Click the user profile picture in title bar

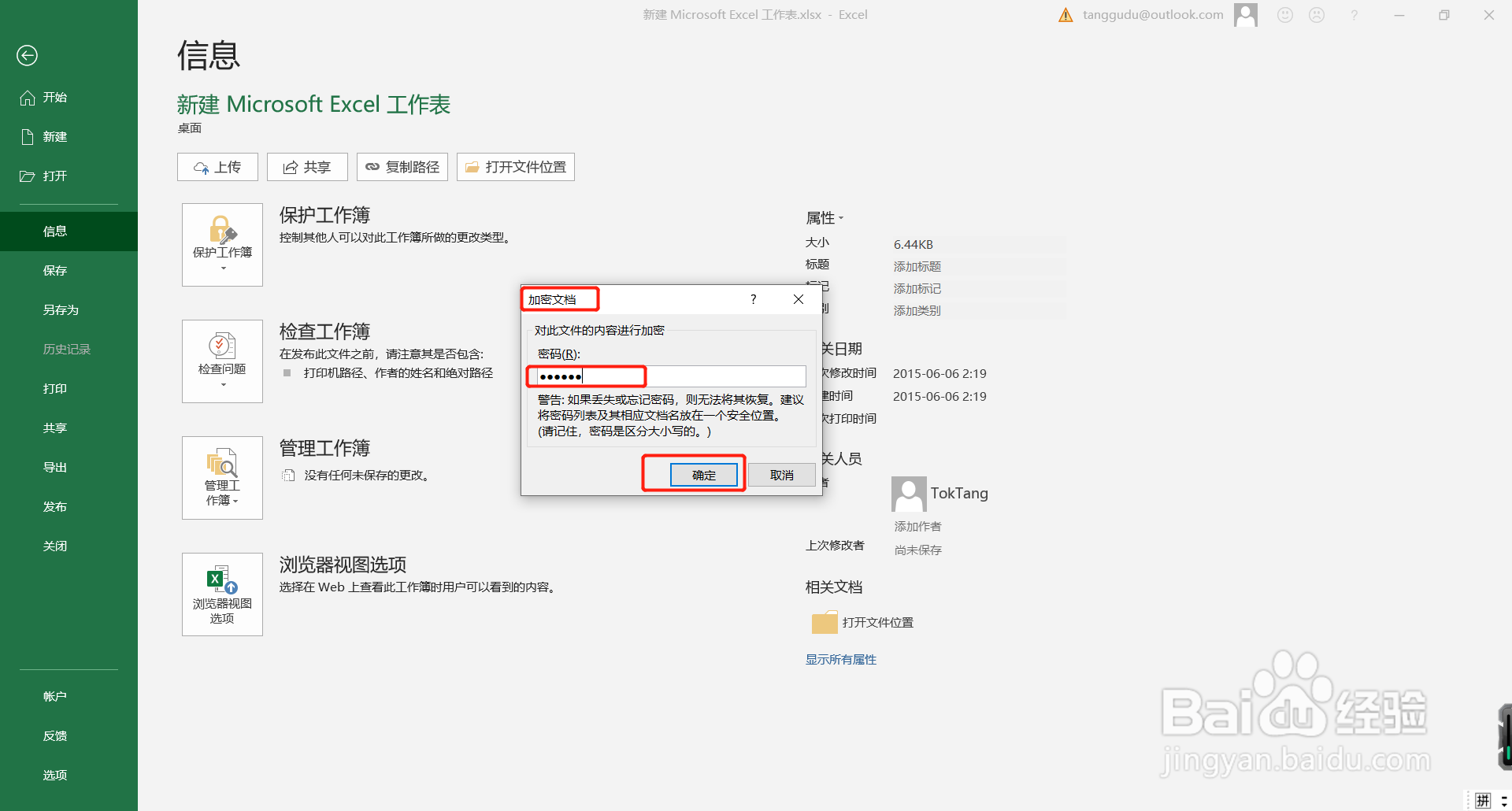tap(1246, 15)
